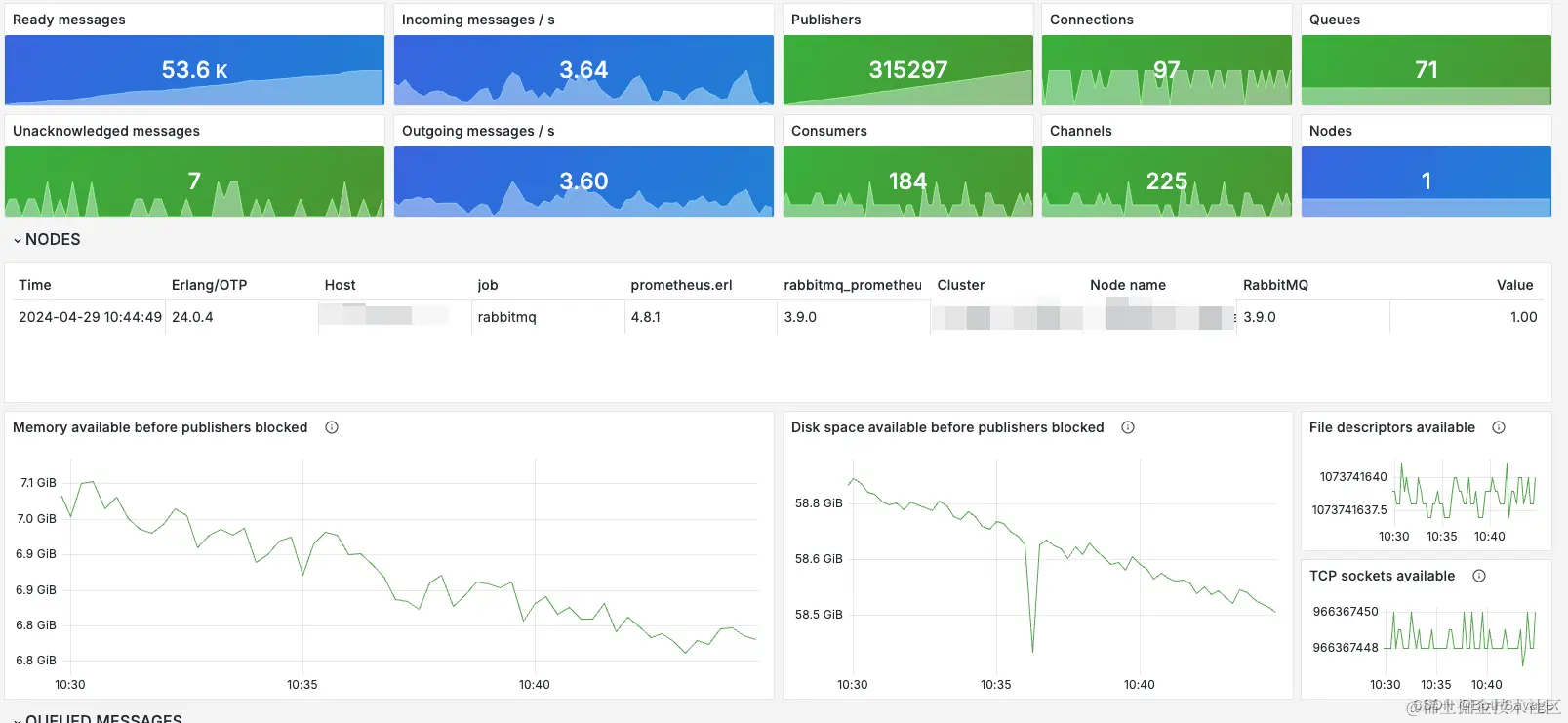Sort table by Host column header
The image size is (1568, 723).
(x=340, y=285)
